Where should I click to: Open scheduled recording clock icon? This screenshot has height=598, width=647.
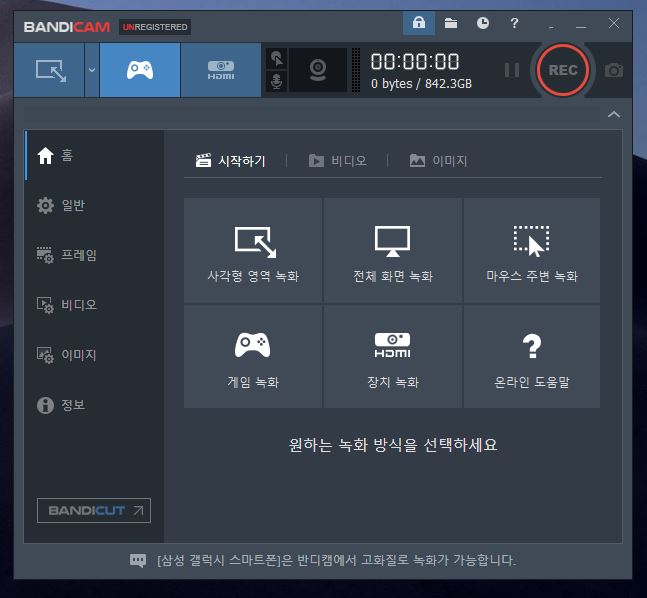(x=482, y=23)
